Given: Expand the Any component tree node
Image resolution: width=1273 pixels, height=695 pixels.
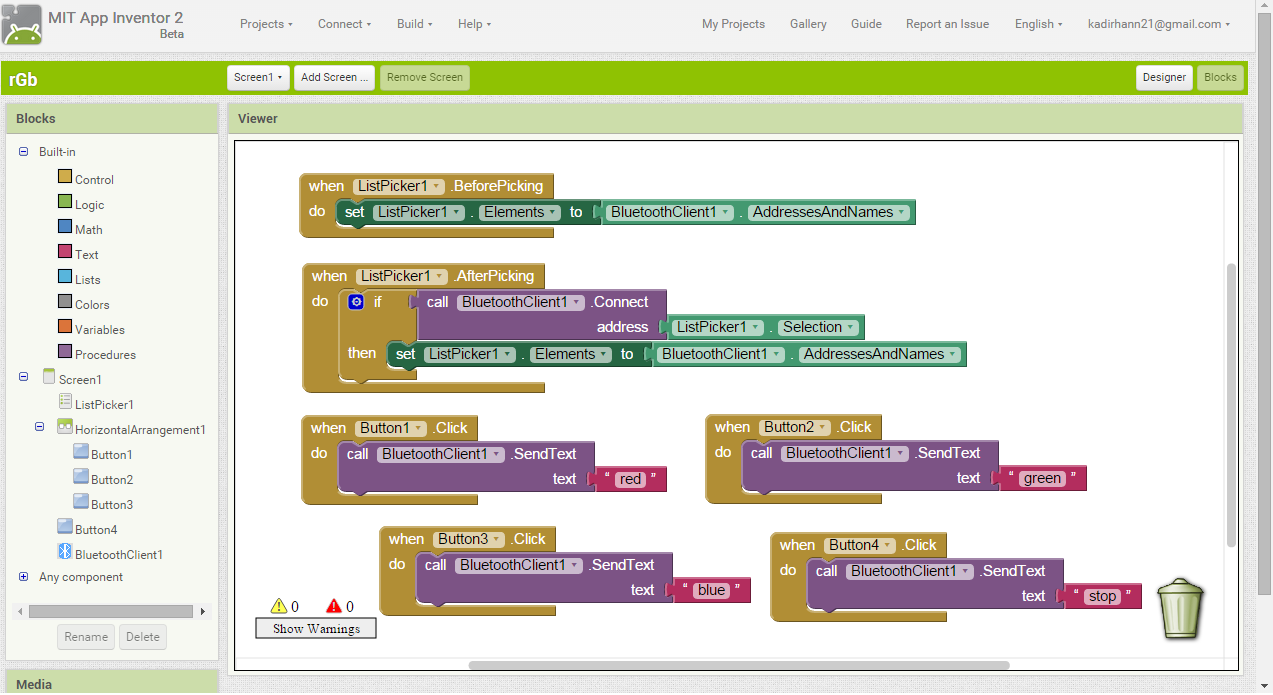Looking at the screenshot, I should click(23, 577).
